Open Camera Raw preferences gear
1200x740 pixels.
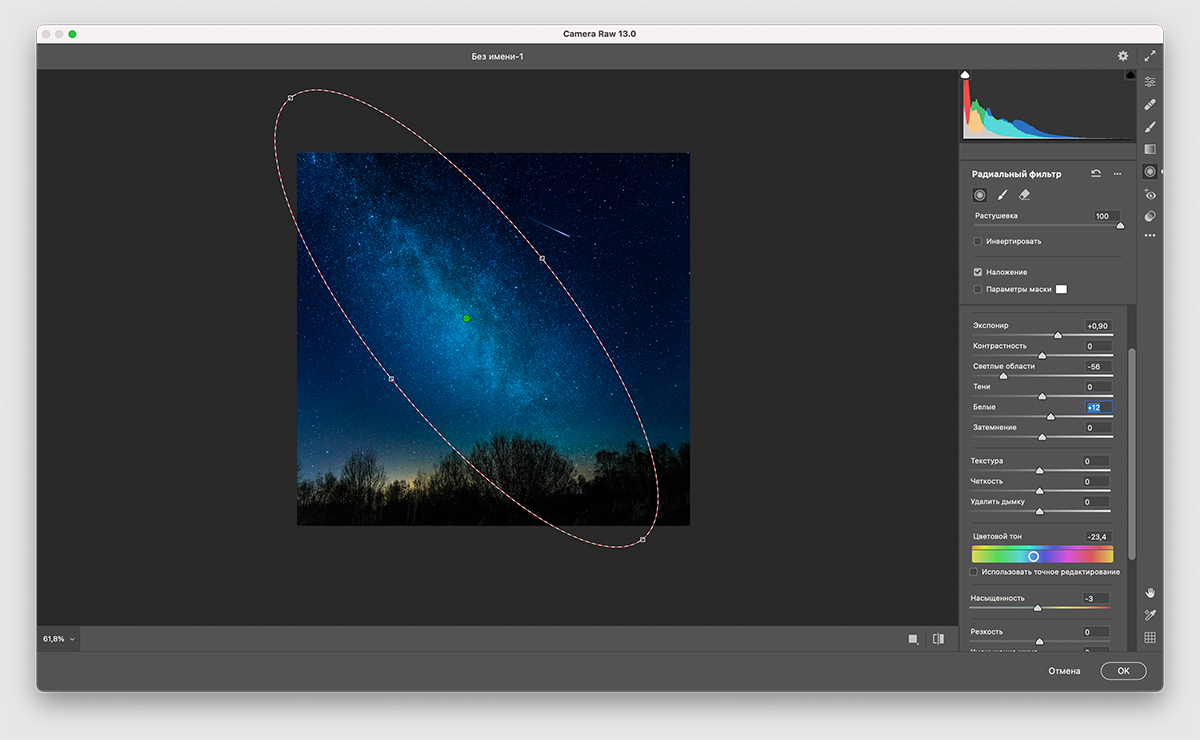click(1123, 56)
